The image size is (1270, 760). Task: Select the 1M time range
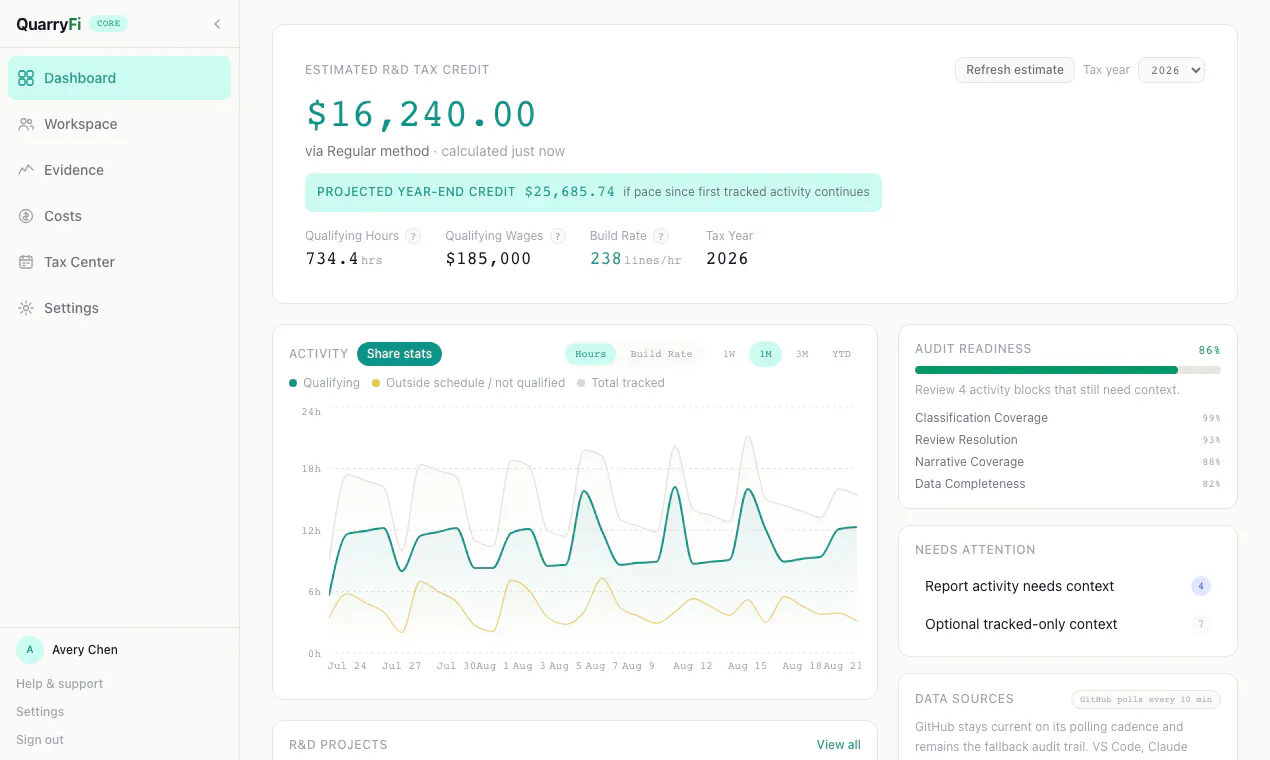click(x=765, y=354)
